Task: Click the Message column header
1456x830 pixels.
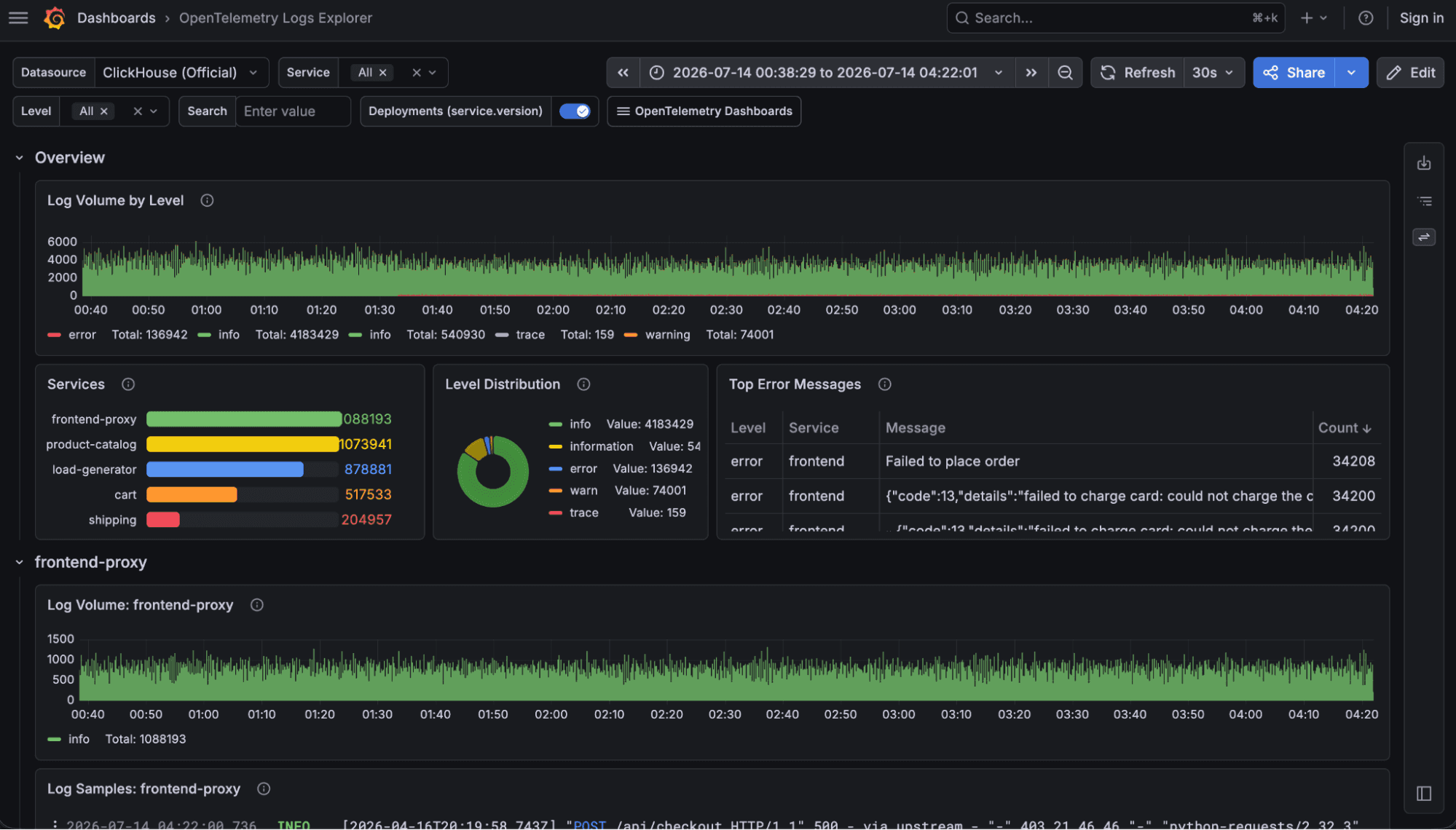Action: [x=916, y=428]
